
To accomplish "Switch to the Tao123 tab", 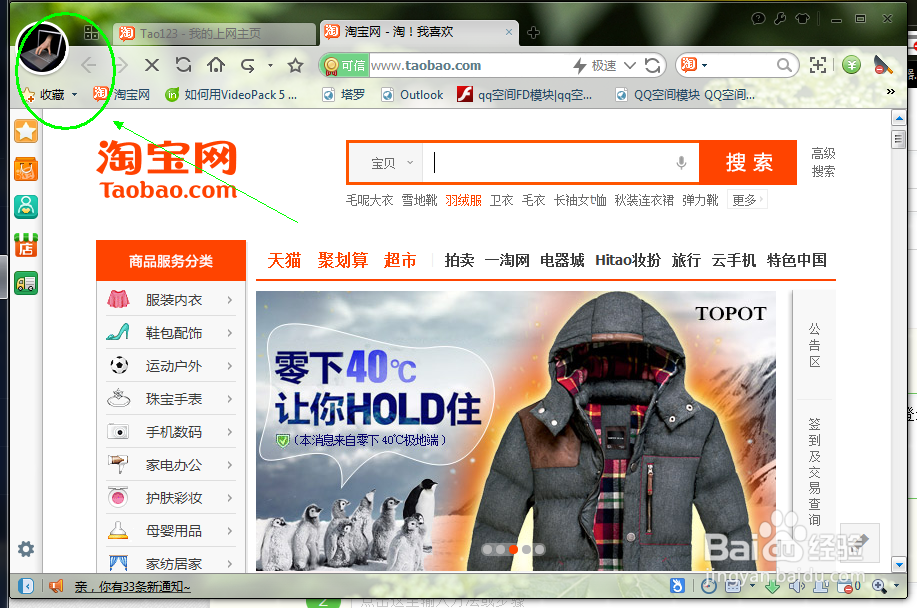I will (214, 33).
